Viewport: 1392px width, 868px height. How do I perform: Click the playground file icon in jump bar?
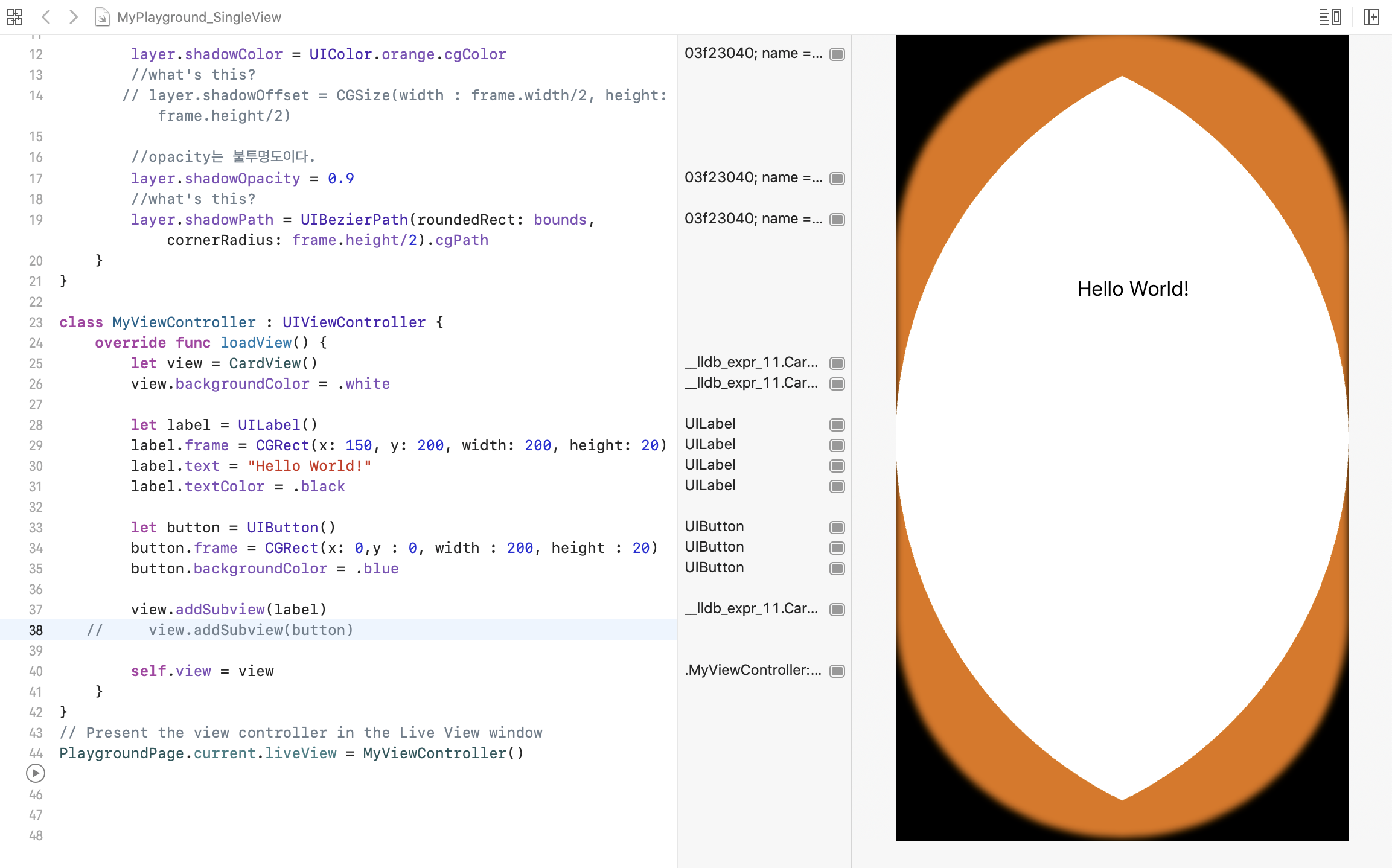[102, 17]
